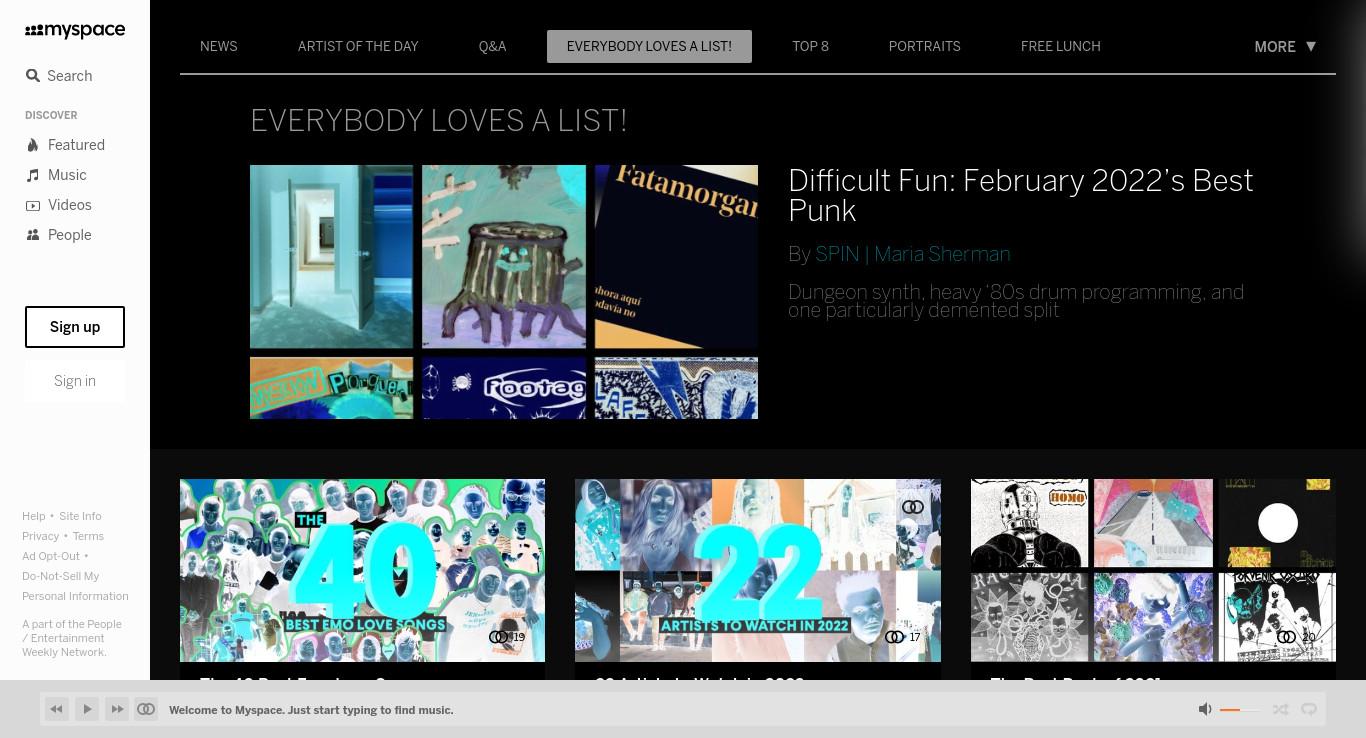The image size is (1366, 738).
Task: Open the Privacy footer link
Action: coord(41,536)
